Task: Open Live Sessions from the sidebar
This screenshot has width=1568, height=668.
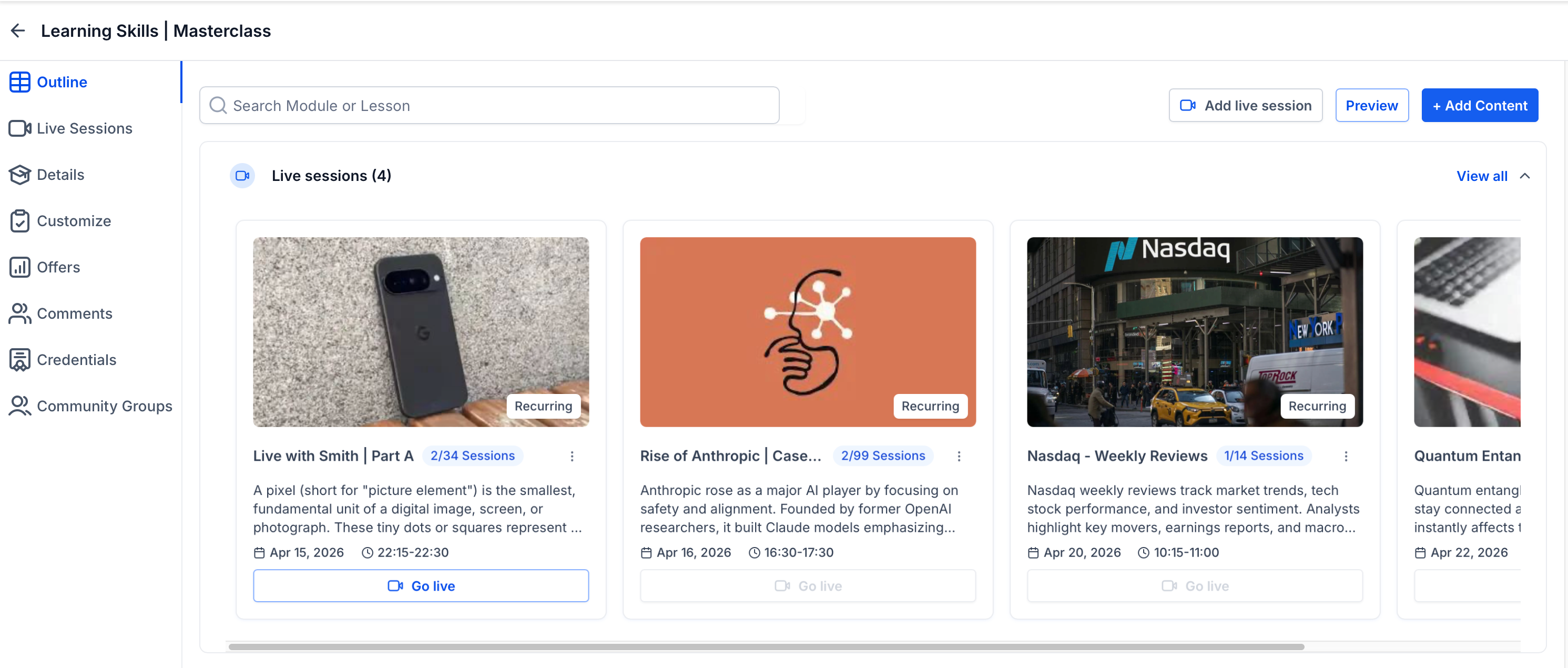Action: point(20,128)
